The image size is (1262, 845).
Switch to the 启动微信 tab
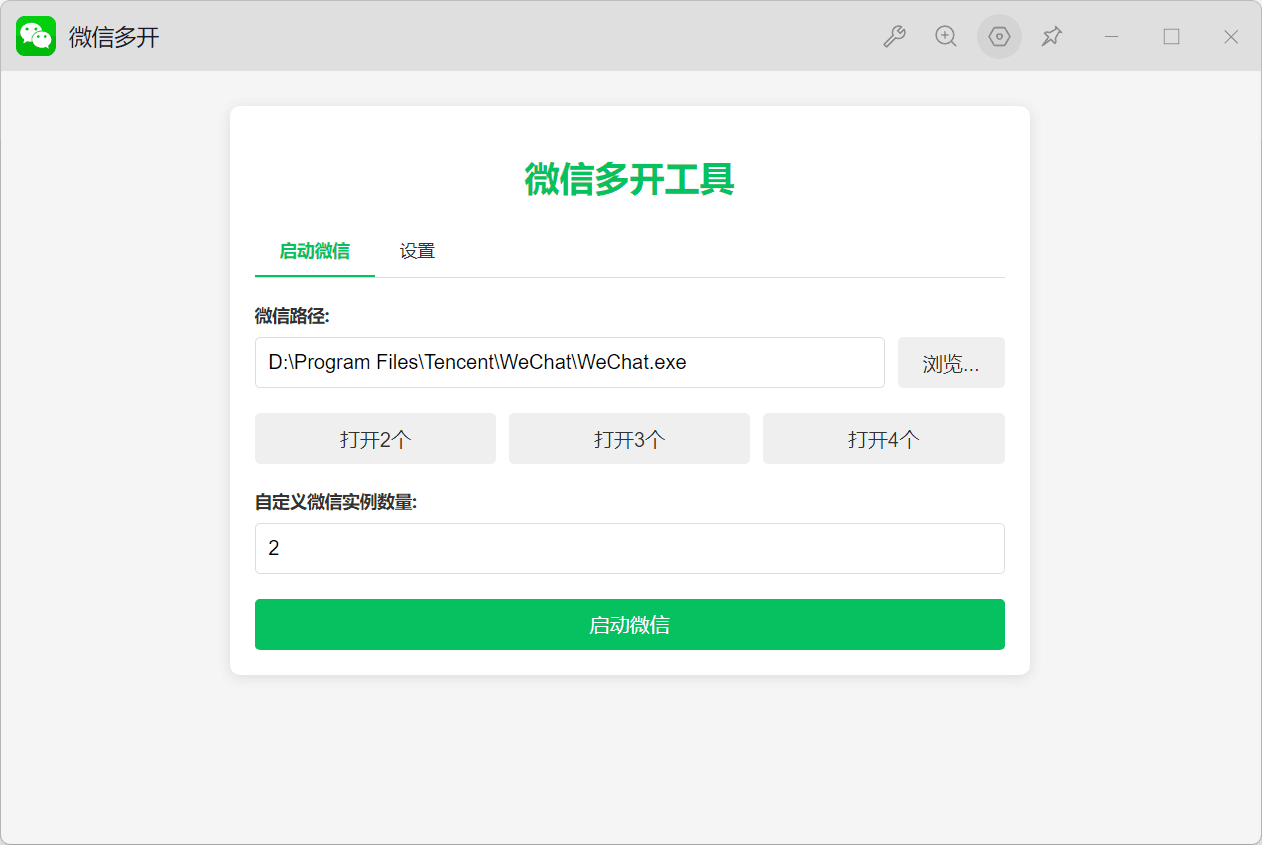click(315, 251)
